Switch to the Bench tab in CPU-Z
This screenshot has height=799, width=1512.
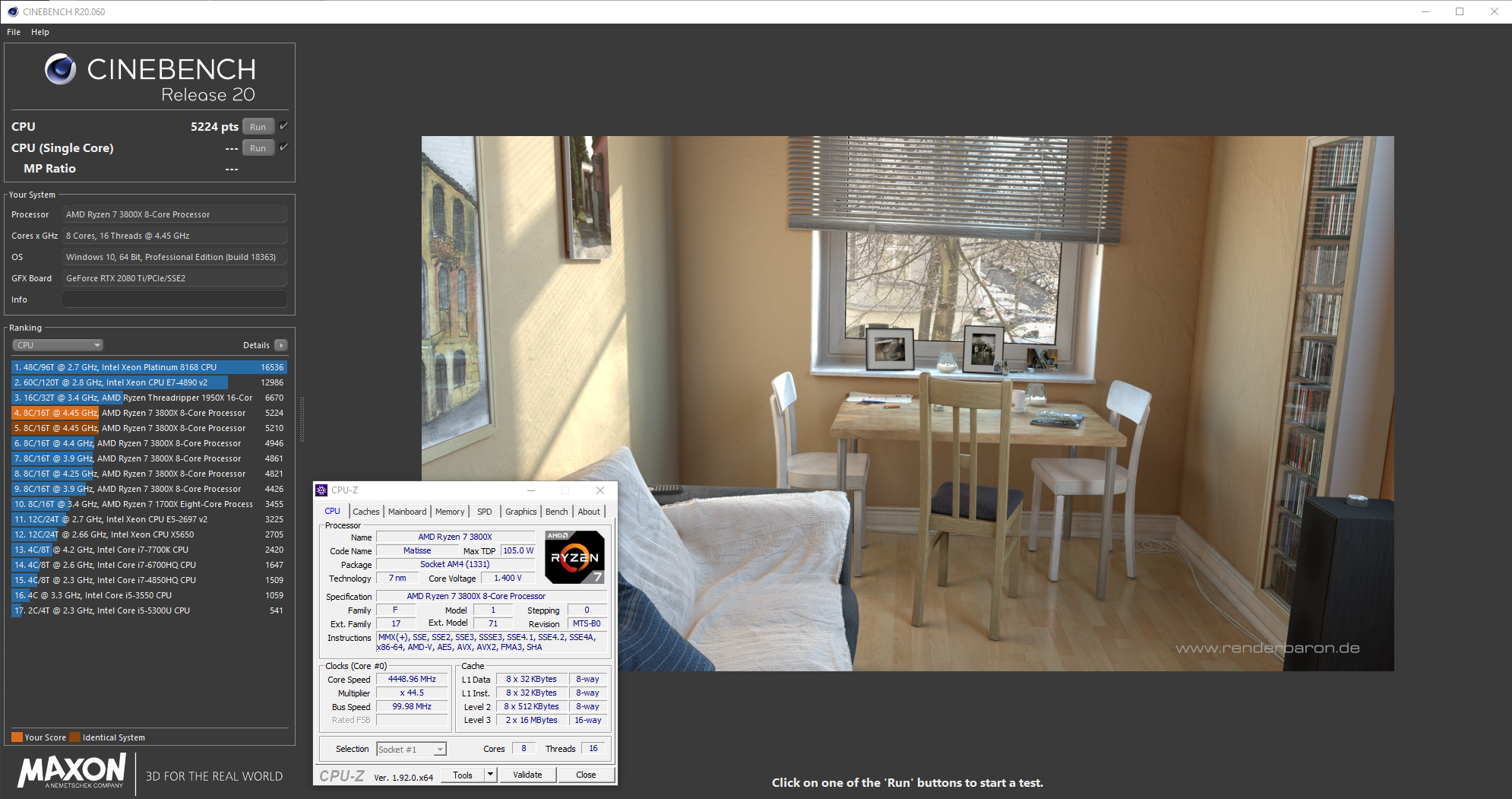557,512
